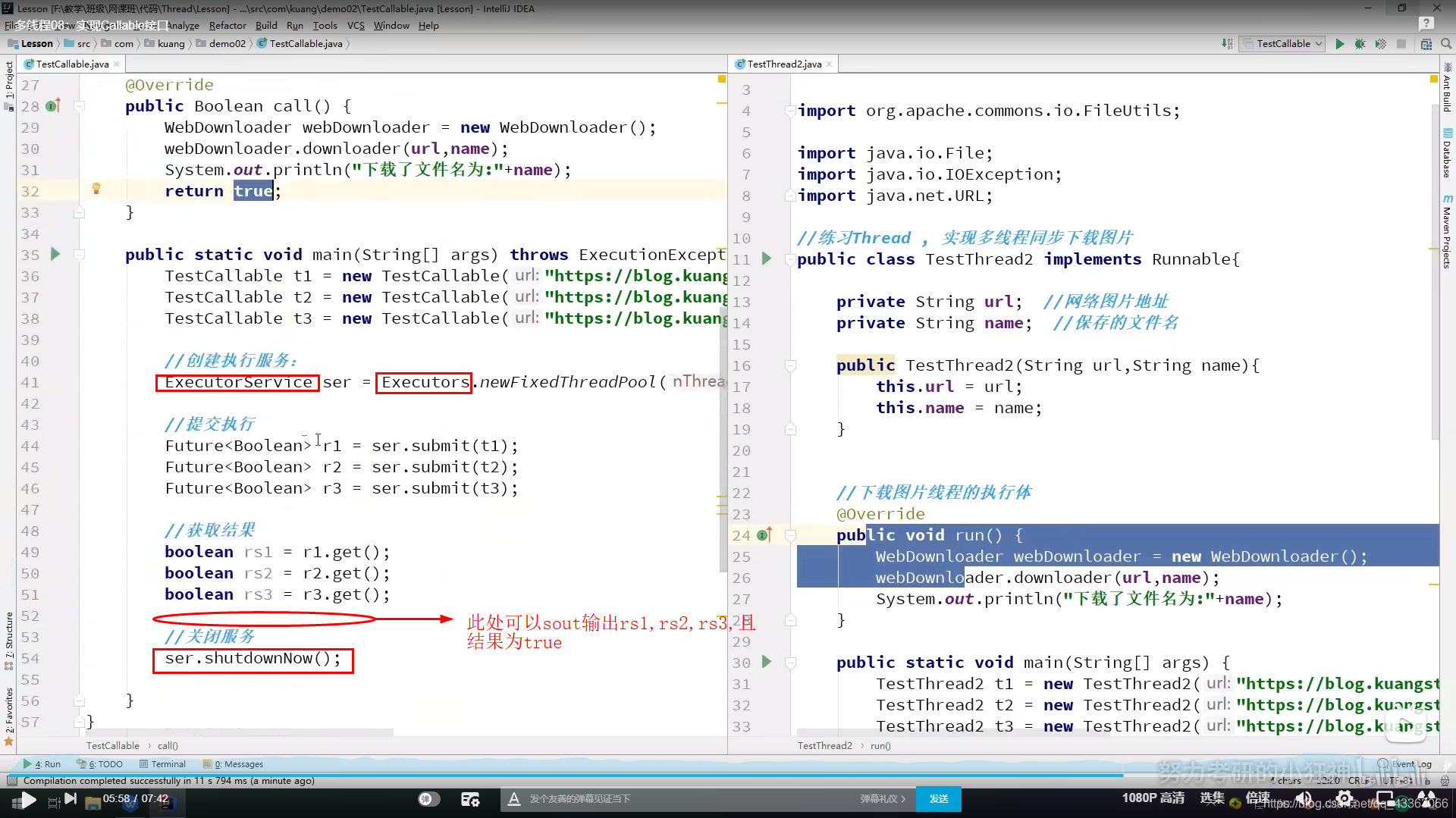The image size is (1456, 818).
Task: Open the 1080P 高清 quality selector
Action: [x=1153, y=798]
